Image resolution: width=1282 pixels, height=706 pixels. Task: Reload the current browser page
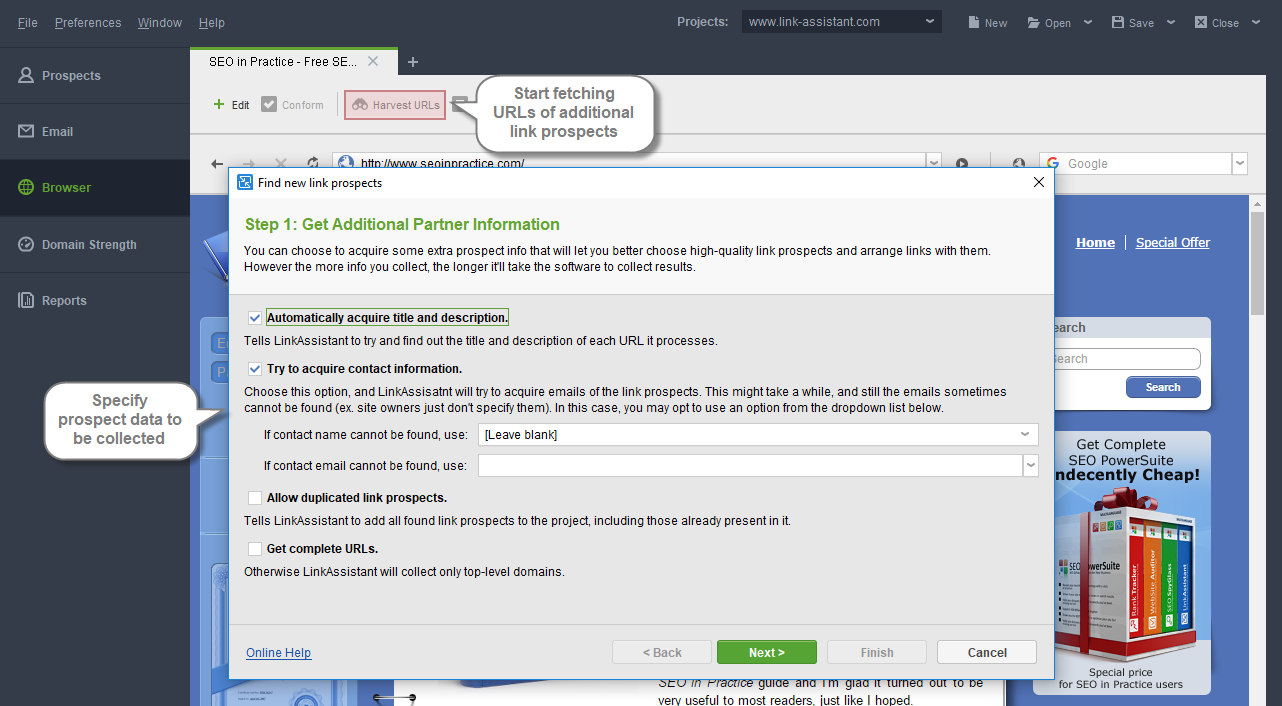coord(313,163)
